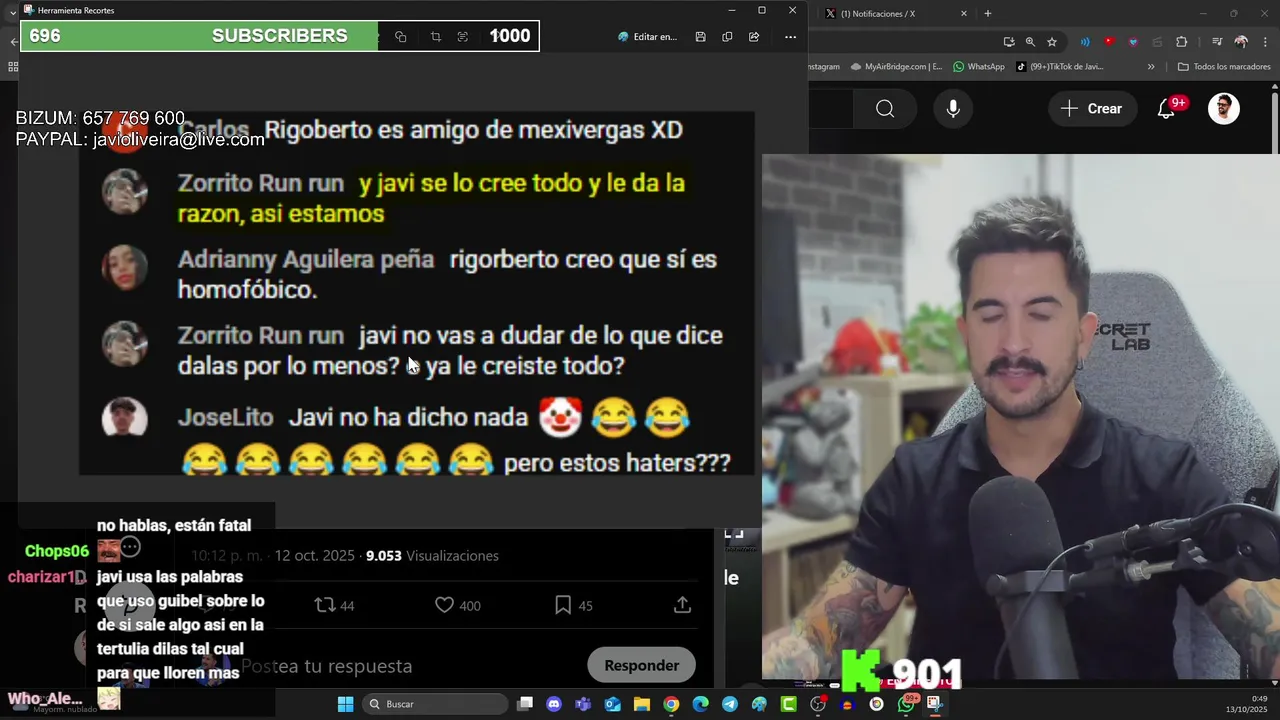
Task: Open Camtasia green C icon on taskbar
Action: (788, 704)
